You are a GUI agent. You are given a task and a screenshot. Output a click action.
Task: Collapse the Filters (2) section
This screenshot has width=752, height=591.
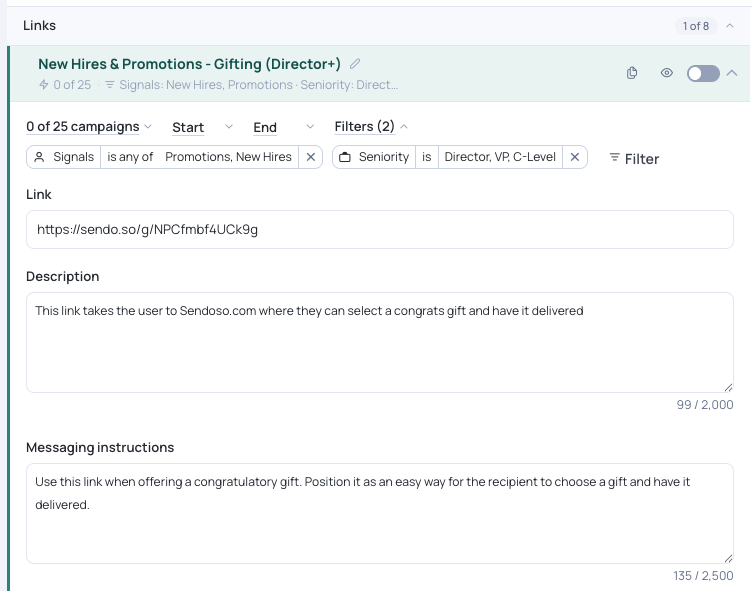pos(371,127)
